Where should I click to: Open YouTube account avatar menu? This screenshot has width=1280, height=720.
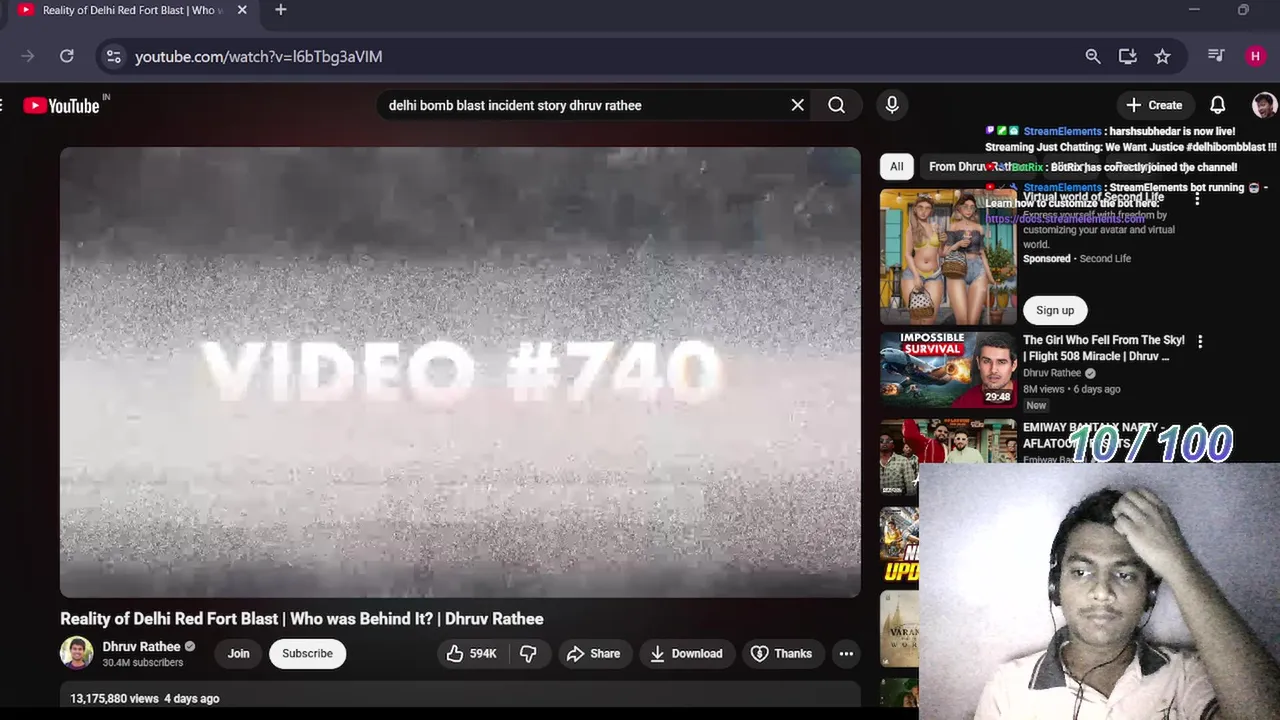(x=1264, y=105)
